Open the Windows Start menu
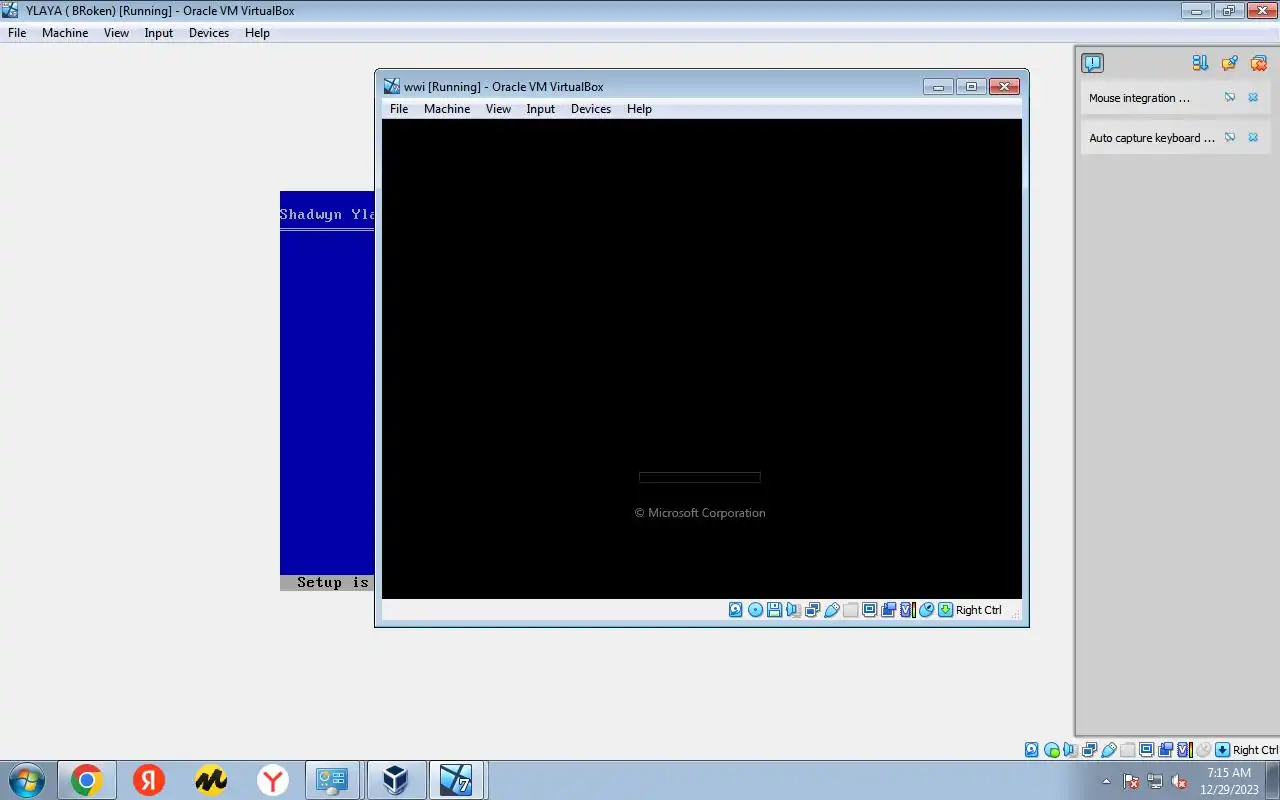 (x=27, y=780)
